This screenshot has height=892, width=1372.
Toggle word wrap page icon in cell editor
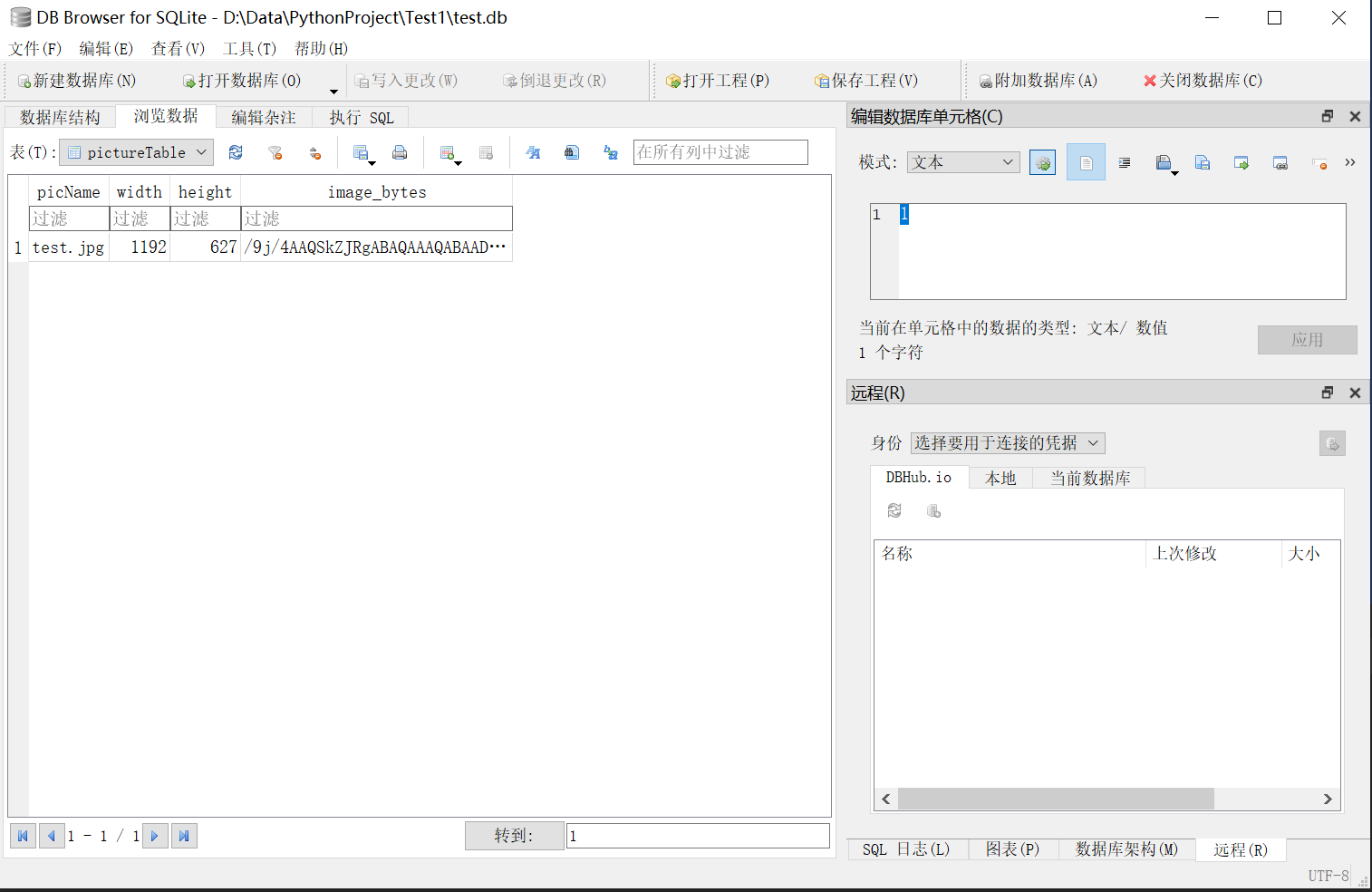coord(1086,162)
